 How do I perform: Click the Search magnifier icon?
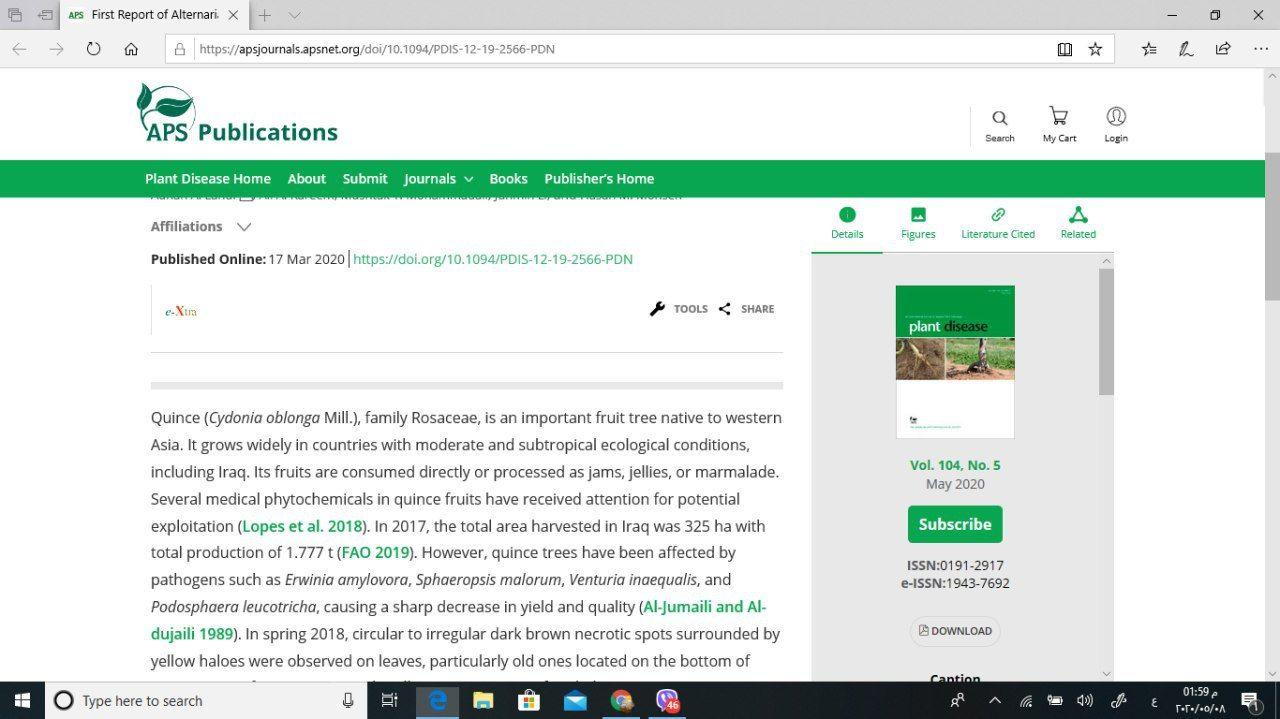[999, 119]
